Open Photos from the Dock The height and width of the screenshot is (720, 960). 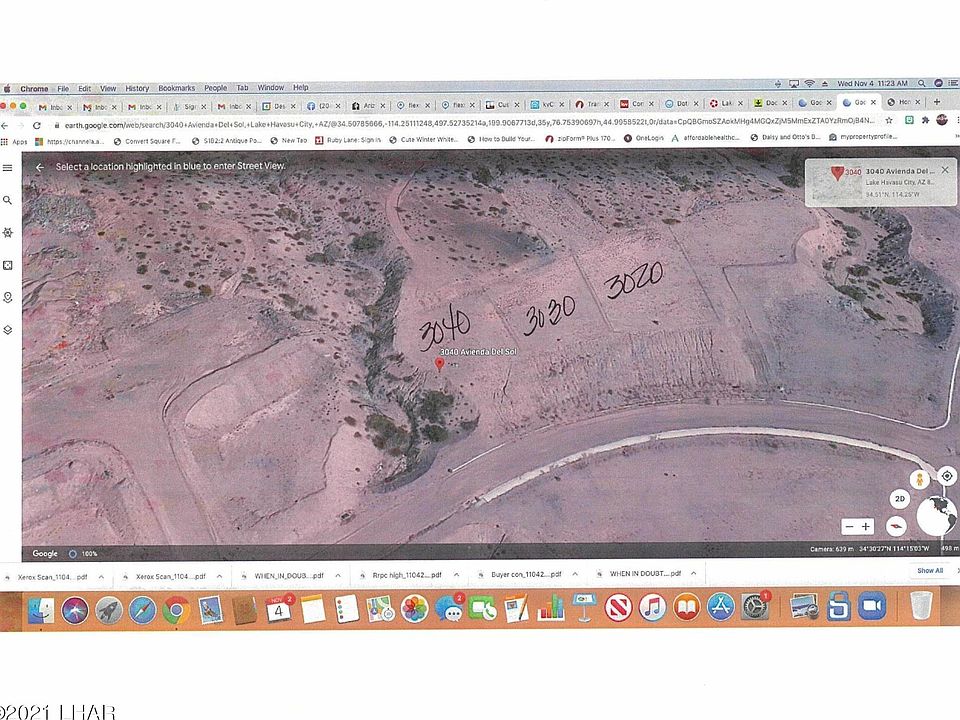tap(414, 609)
